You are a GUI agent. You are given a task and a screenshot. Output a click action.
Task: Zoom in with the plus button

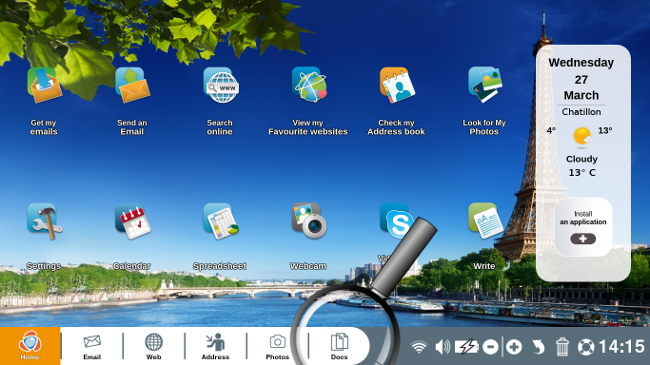514,347
